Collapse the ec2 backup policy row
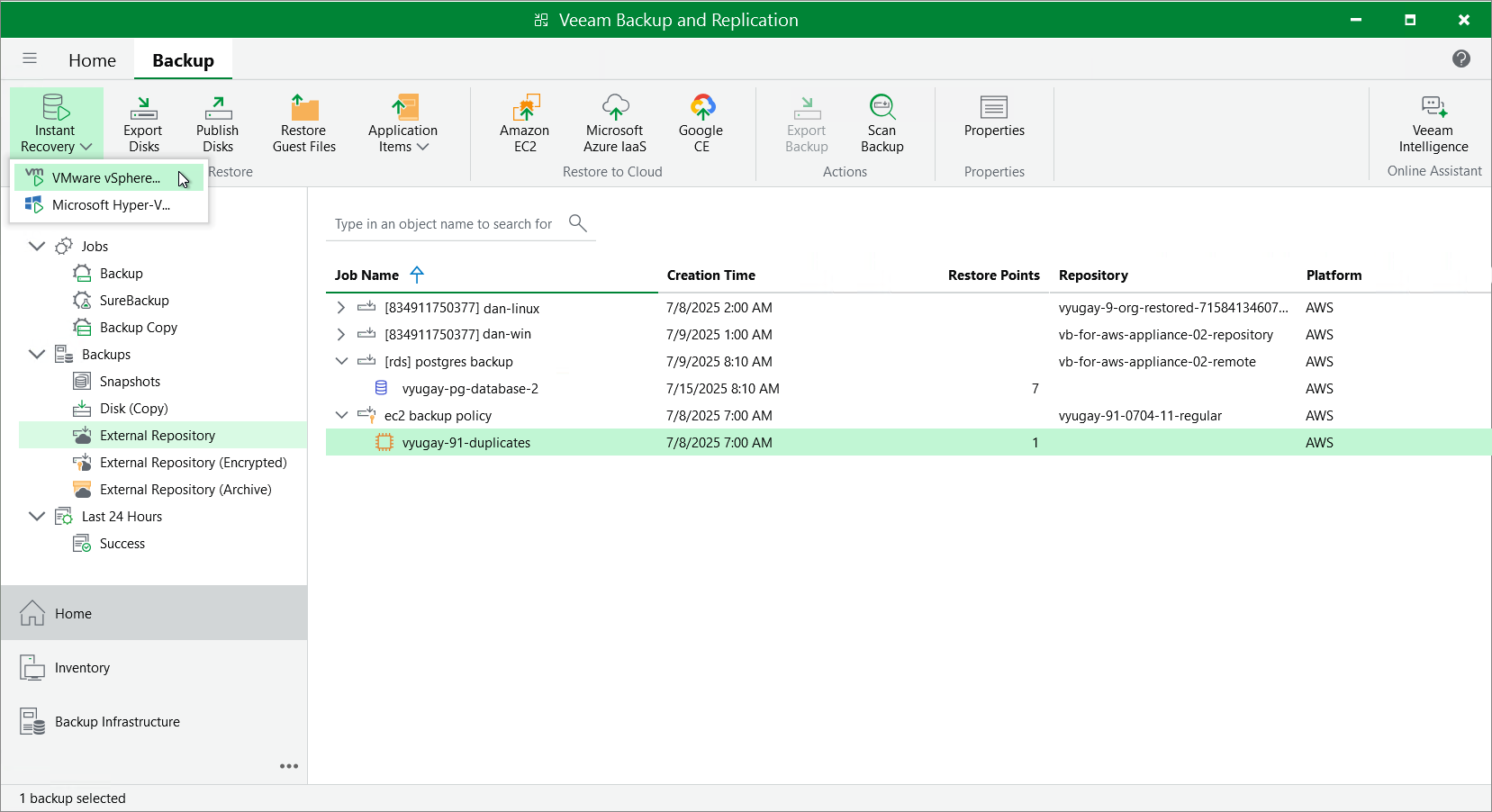 [x=340, y=416]
